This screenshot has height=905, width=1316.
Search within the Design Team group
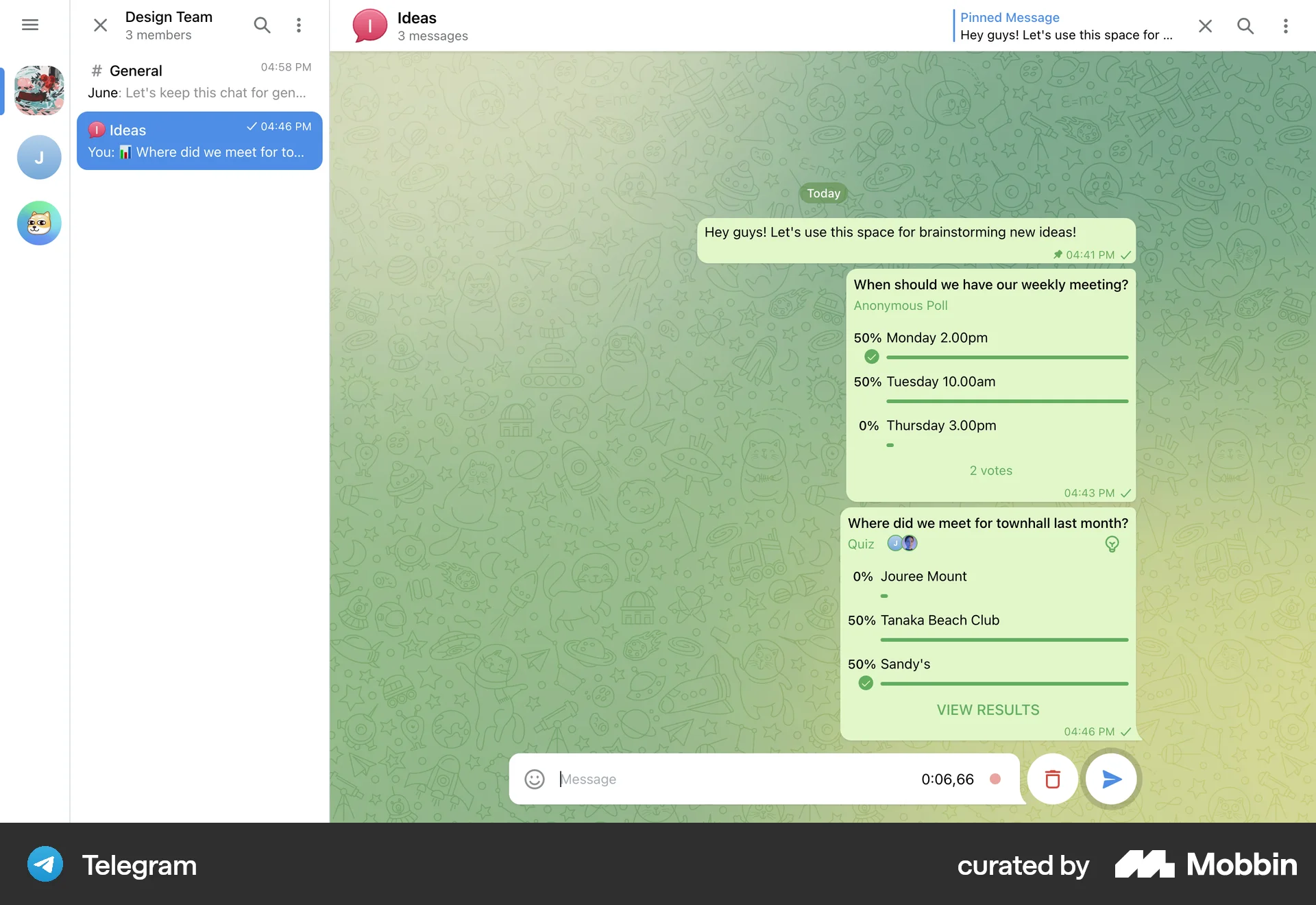[262, 25]
